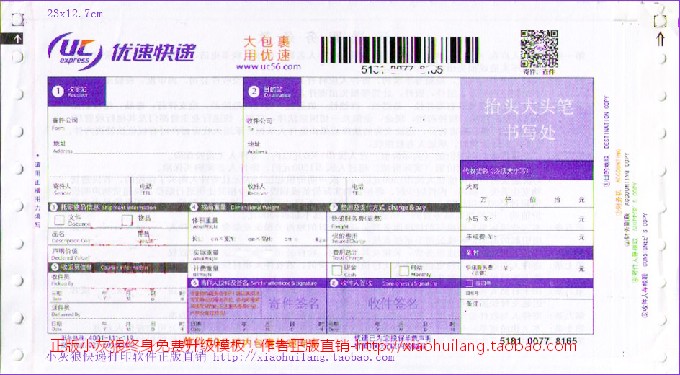Click the Dimensional Weight section header
The height and width of the screenshot is (375, 680).
point(258,207)
